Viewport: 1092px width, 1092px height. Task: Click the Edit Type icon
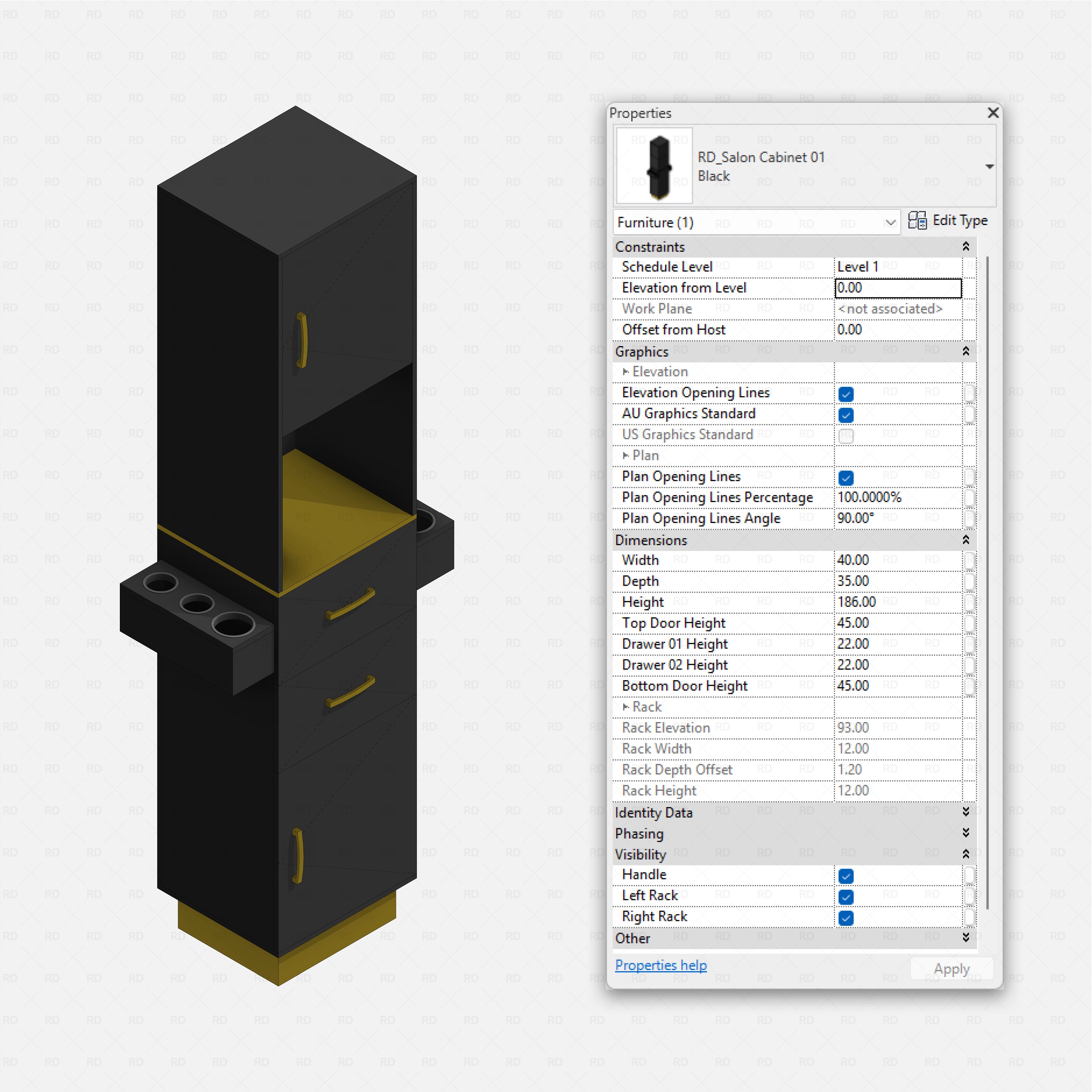pyautogui.click(x=917, y=220)
